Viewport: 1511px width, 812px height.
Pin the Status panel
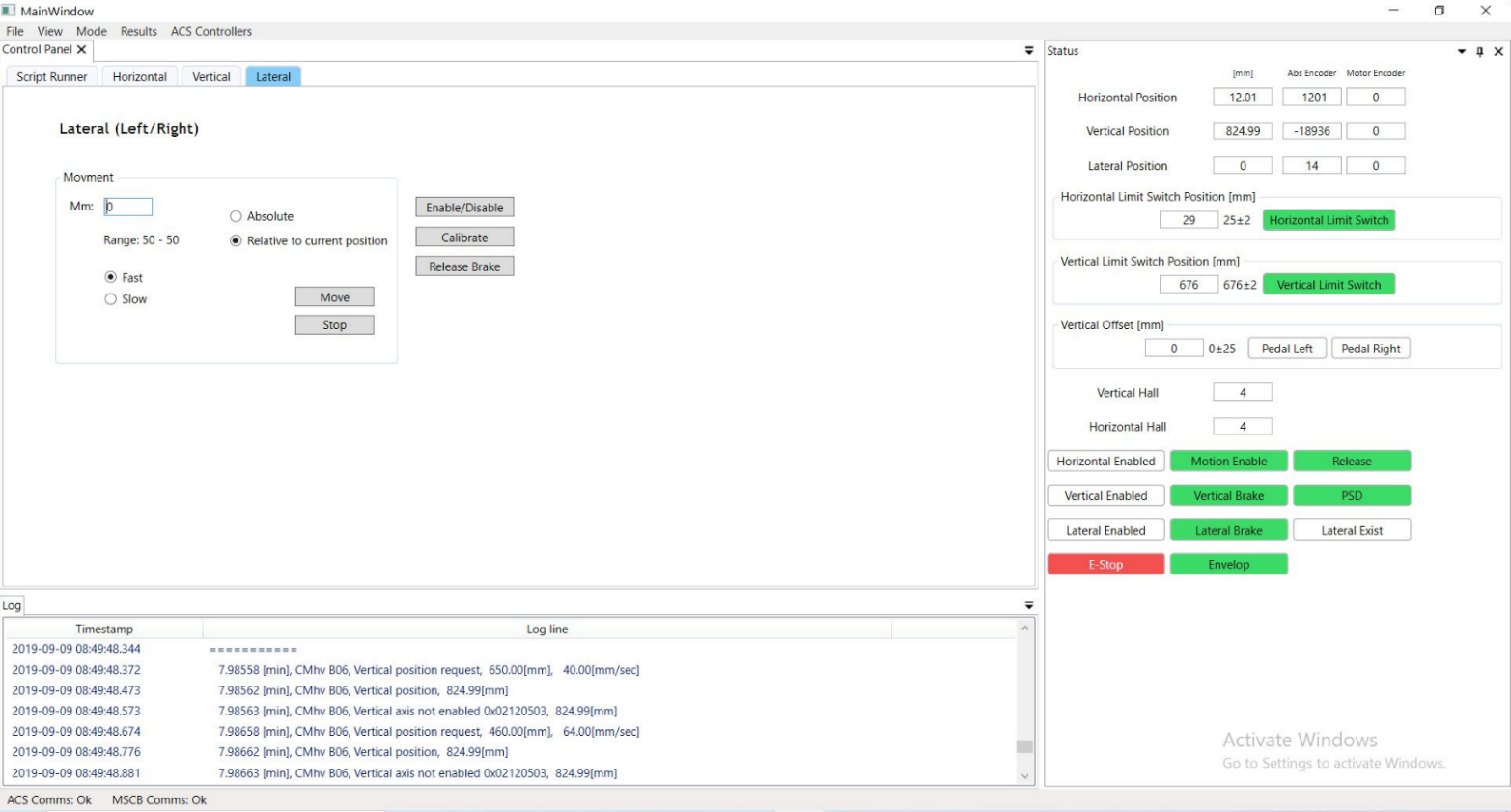[1479, 52]
